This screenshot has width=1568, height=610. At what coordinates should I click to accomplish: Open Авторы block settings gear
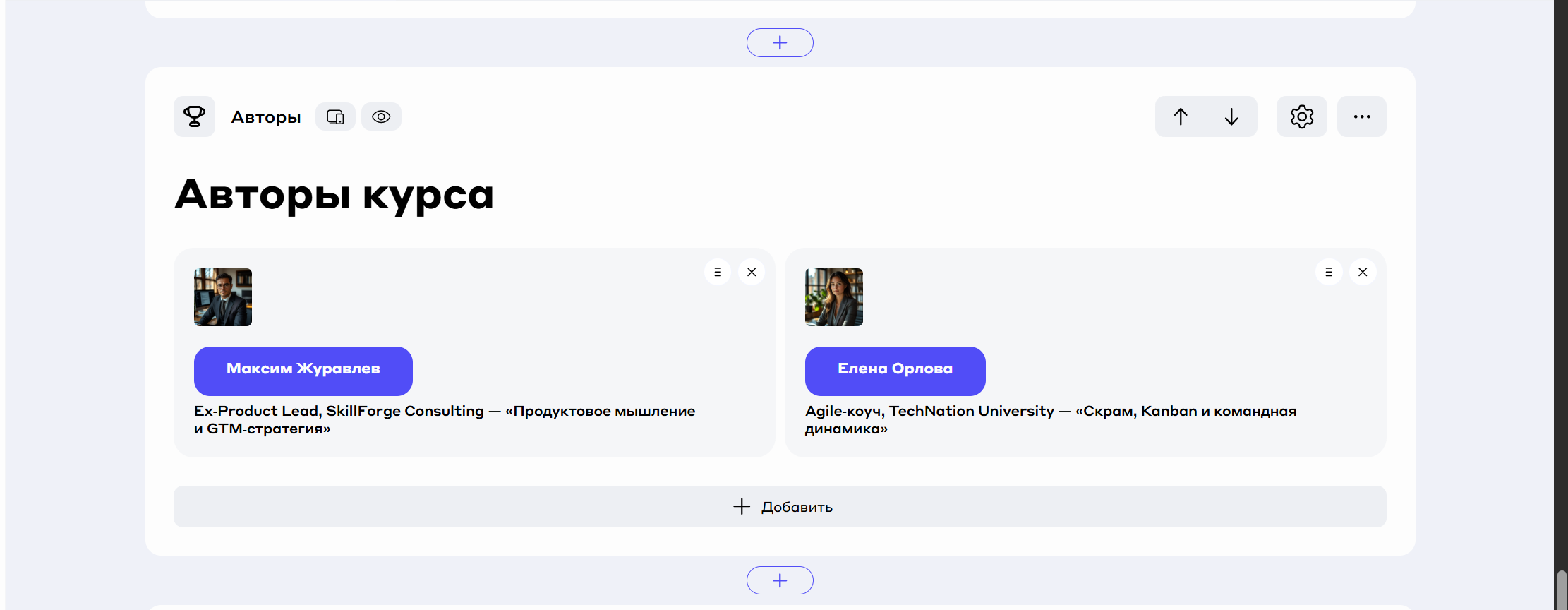pos(1301,116)
